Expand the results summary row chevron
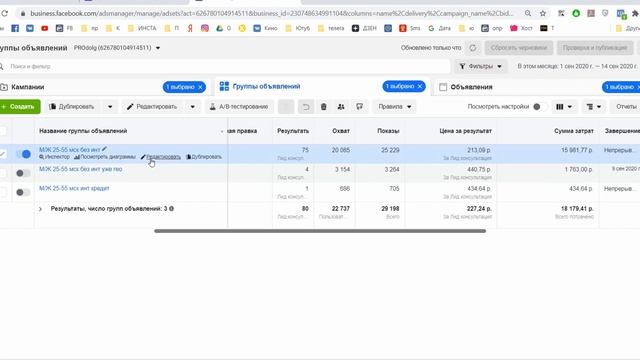Viewport: 640px width, 360px height. 40,209
